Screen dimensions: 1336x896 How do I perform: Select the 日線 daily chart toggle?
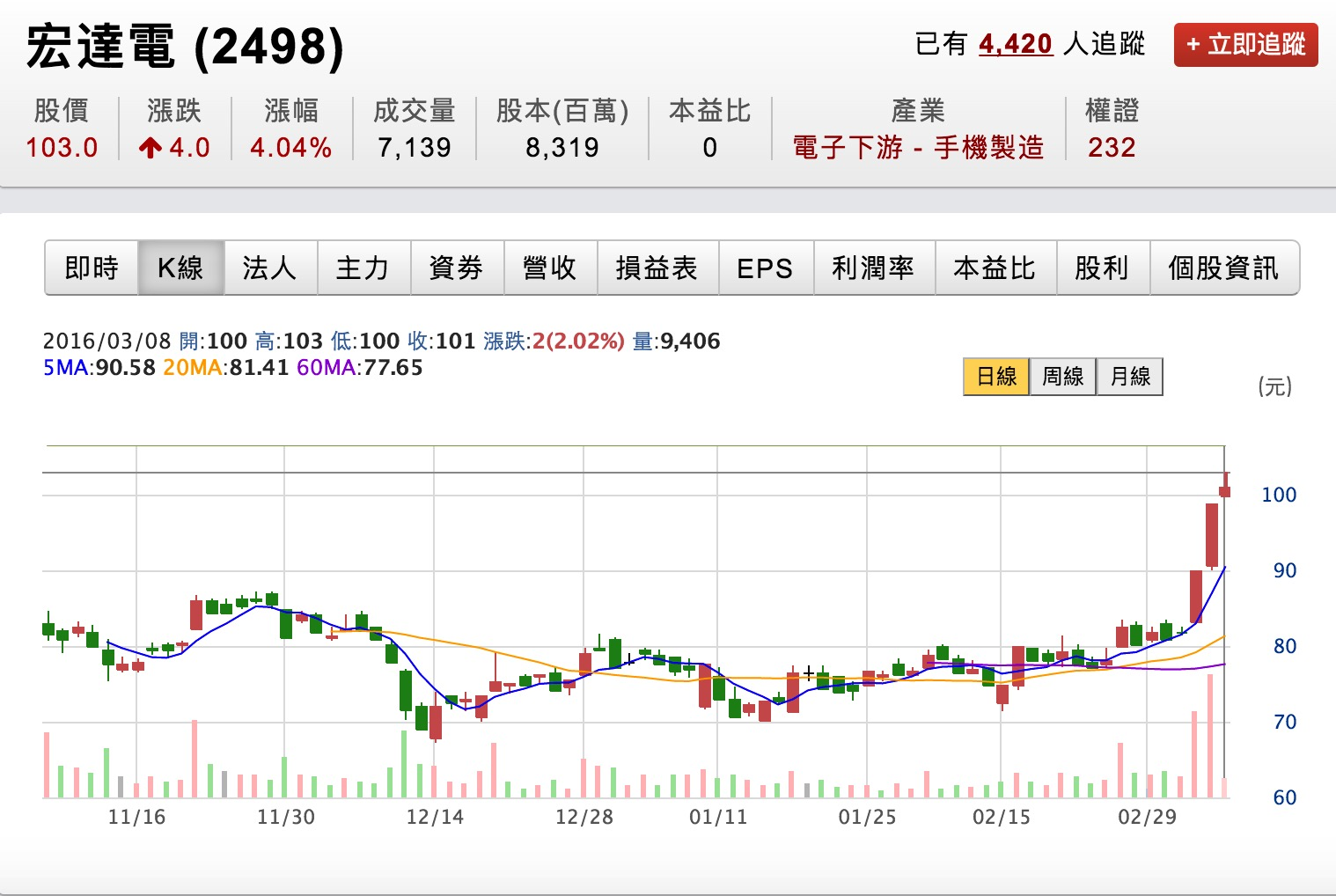[996, 377]
